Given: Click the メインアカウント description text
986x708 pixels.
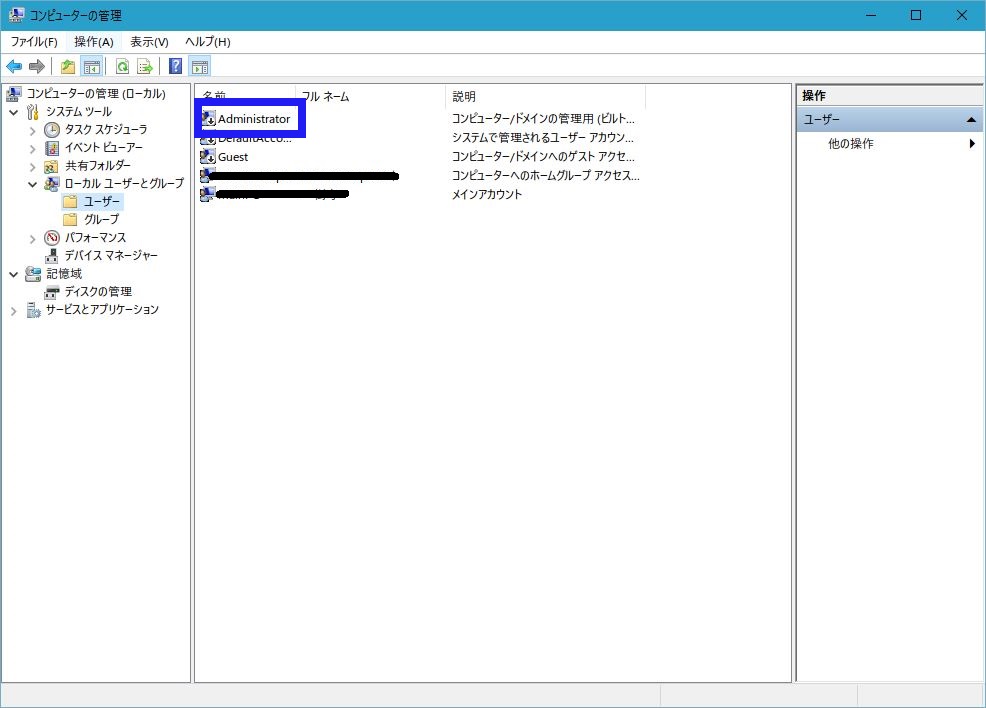Looking at the screenshot, I should (x=487, y=194).
